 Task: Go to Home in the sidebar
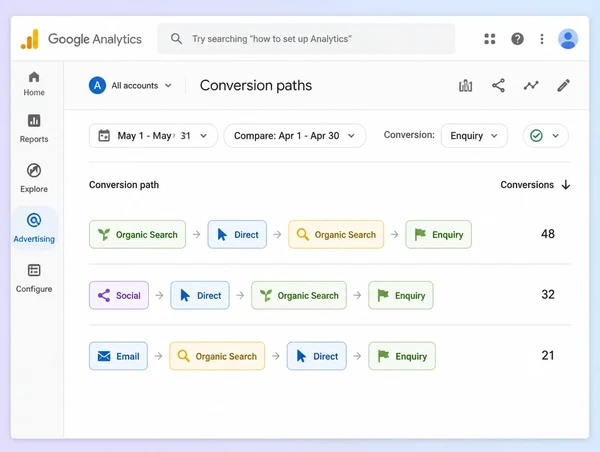[34, 84]
